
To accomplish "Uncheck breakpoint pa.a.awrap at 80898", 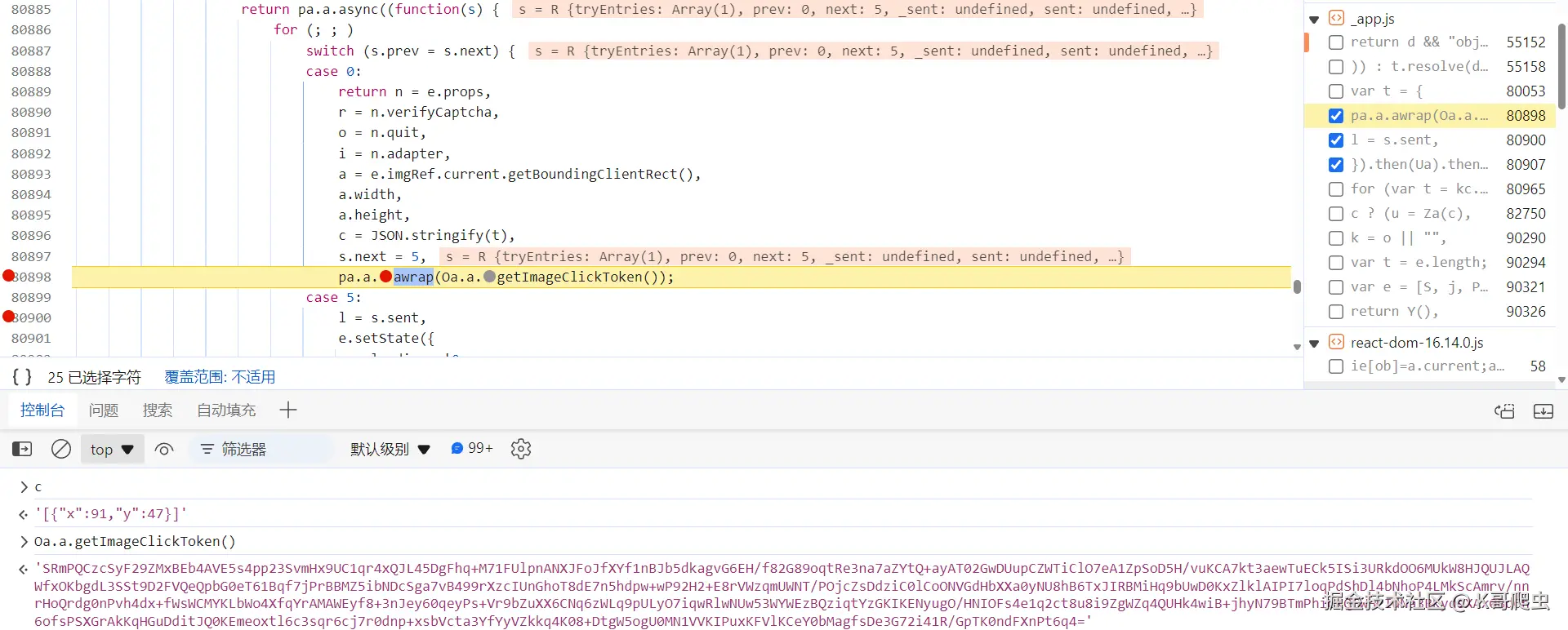I will pyautogui.click(x=1336, y=116).
